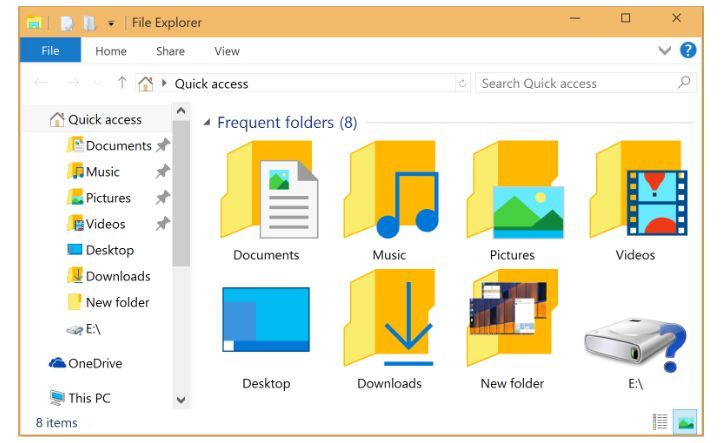
Task: Open the E:\ drive large icon
Action: point(636,345)
